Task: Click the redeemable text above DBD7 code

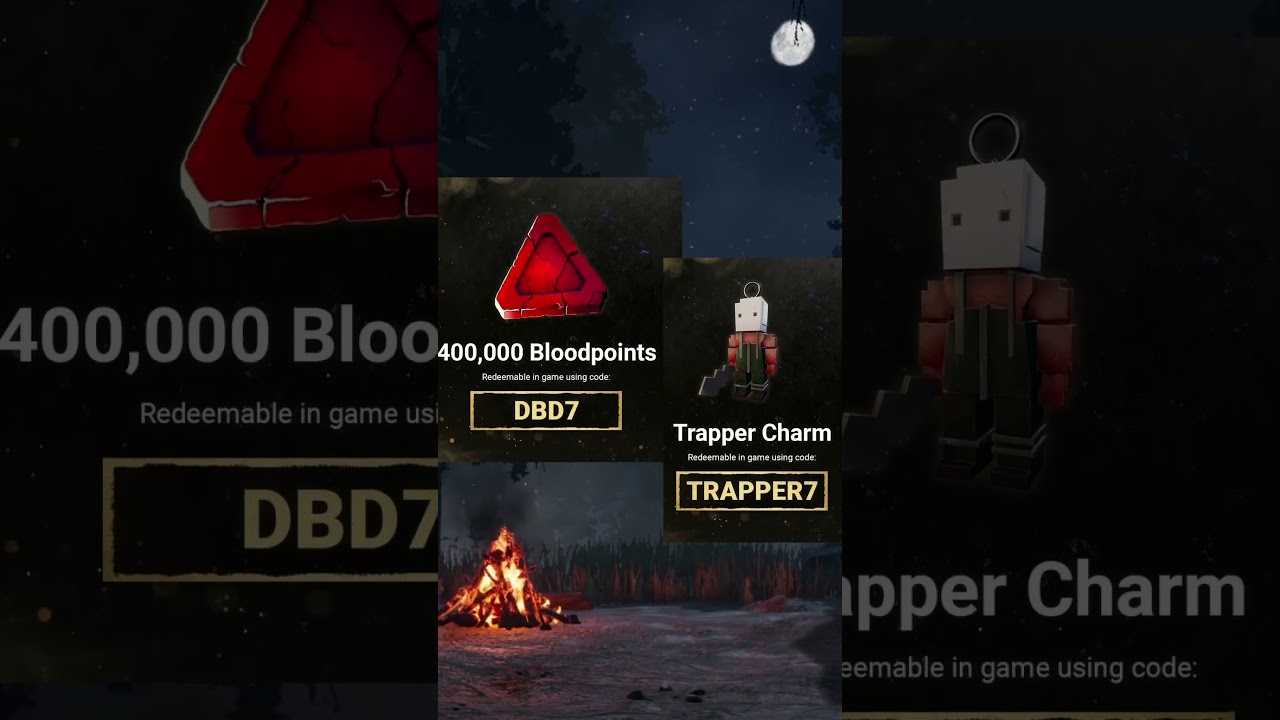Action: coord(546,377)
